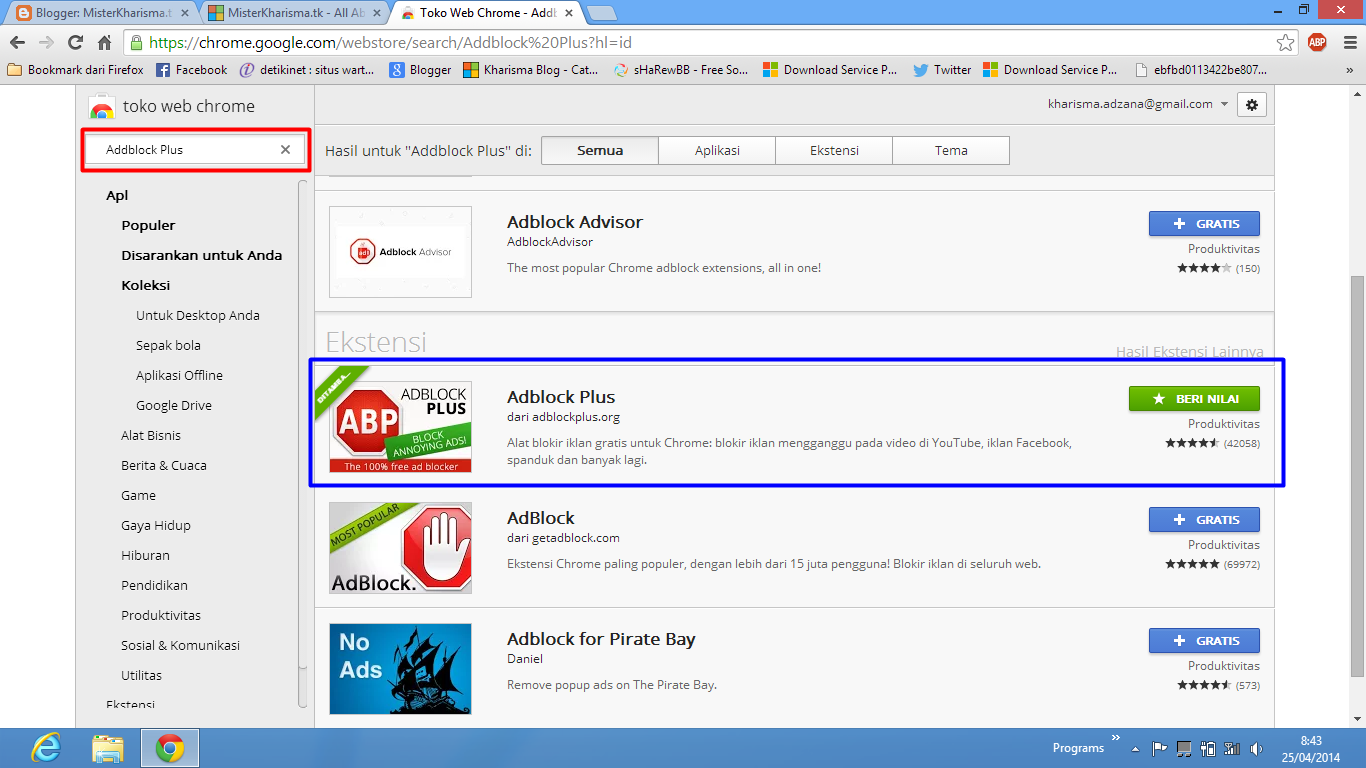Open Hasil Ekstensi Lainnya link

(x=1189, y=352)
